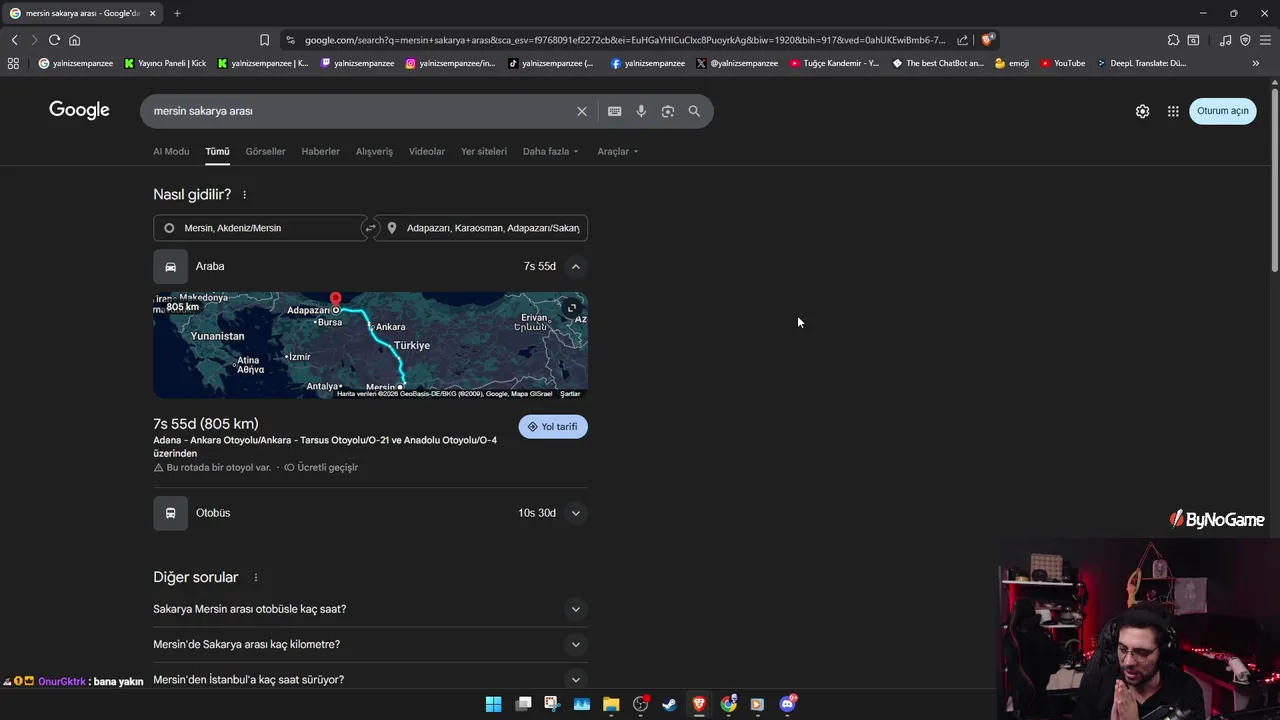Open the on-screen keyboard input tool
Image resolution: width=1280 pixels, height=720 pixels.
point(614,111)
